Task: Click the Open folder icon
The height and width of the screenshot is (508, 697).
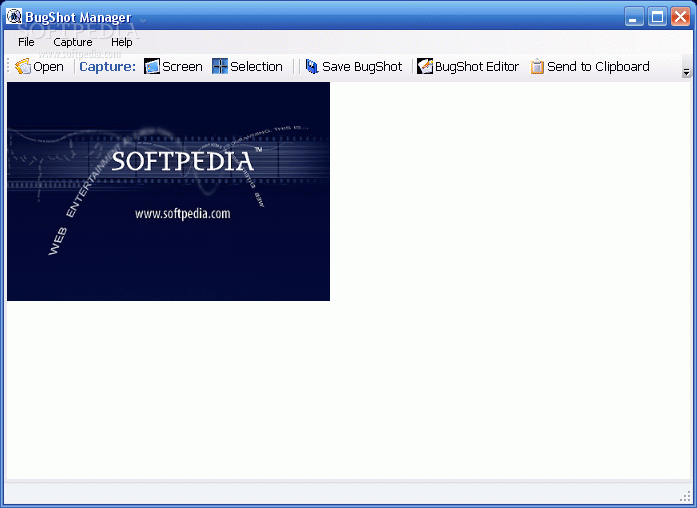Action: coord(23,67)
